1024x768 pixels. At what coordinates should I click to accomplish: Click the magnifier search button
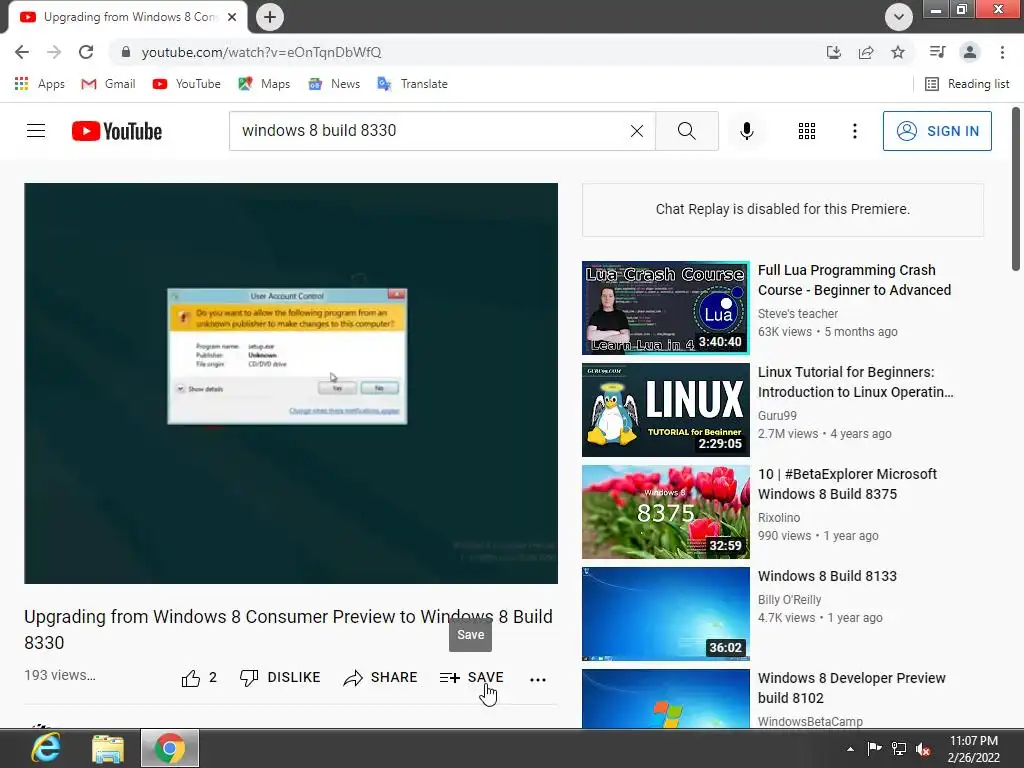(686, 131)
